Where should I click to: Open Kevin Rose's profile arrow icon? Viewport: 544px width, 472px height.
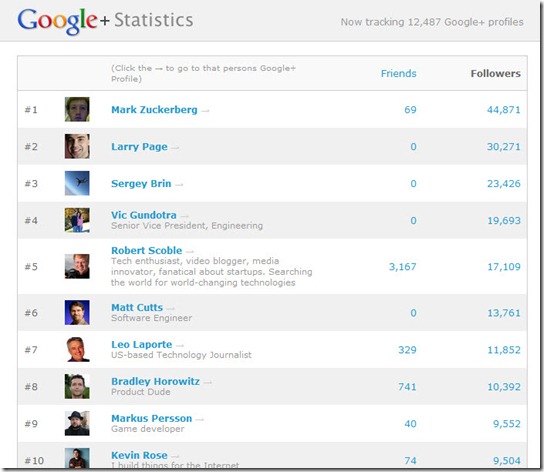pyautogui.click(x=175, y=456)
